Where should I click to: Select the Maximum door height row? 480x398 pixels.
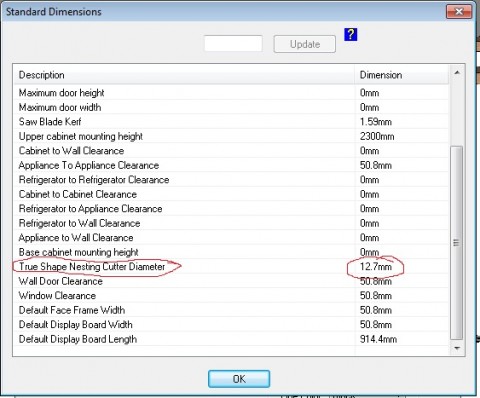point(232,93)
